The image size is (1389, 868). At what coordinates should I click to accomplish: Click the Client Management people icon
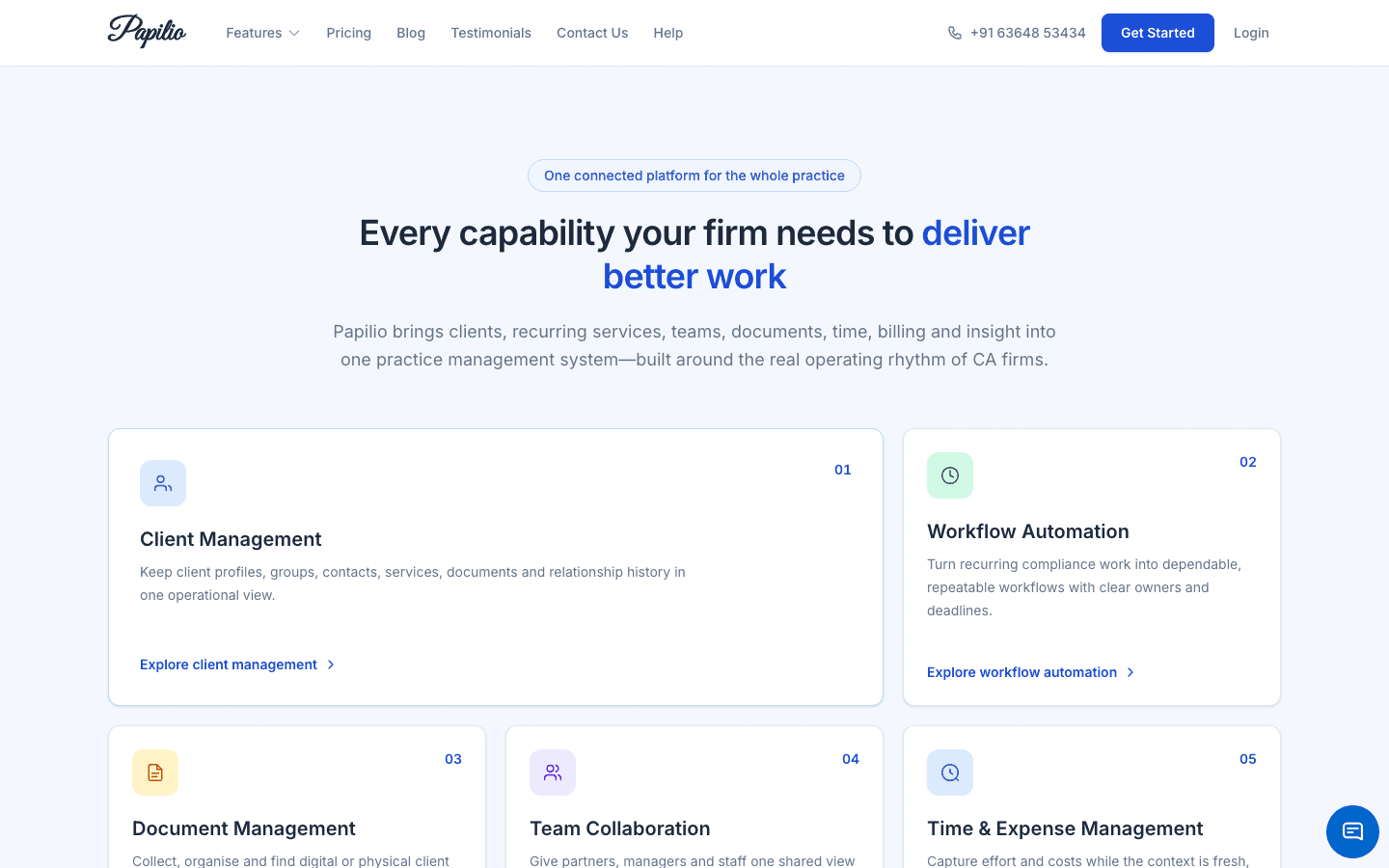point(163,483)
